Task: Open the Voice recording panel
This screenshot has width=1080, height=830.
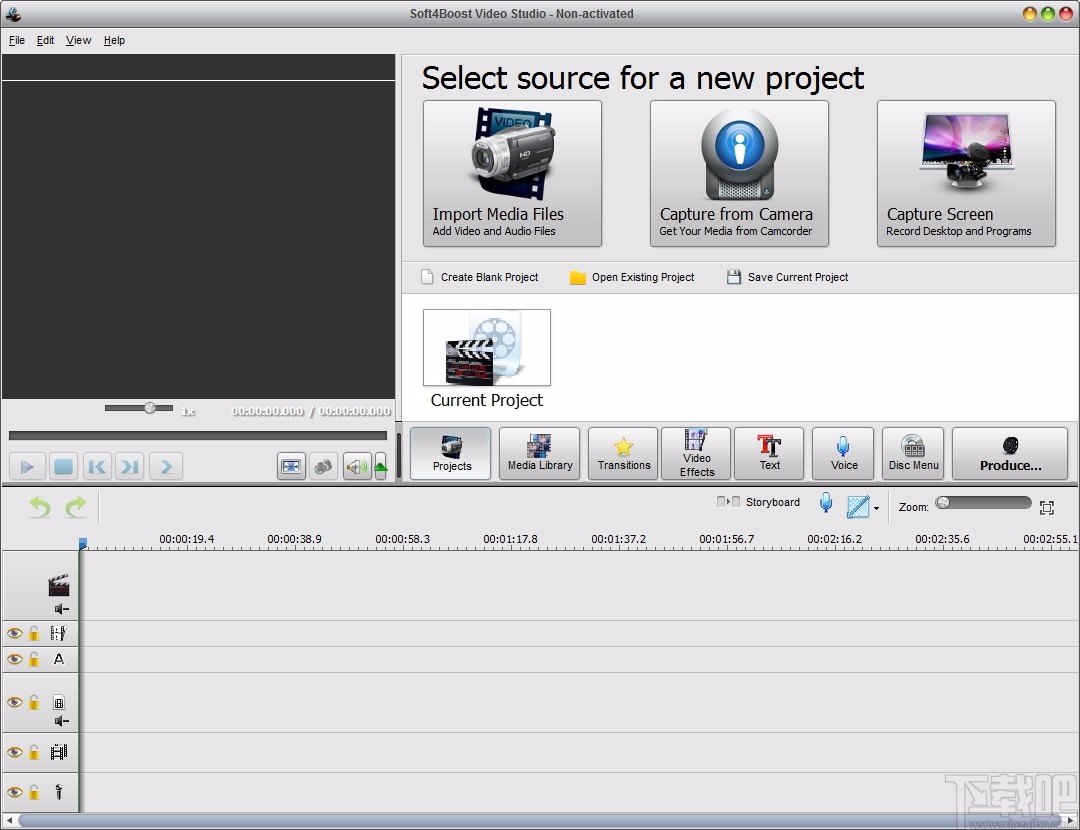Action: click(x=843, y=453)
